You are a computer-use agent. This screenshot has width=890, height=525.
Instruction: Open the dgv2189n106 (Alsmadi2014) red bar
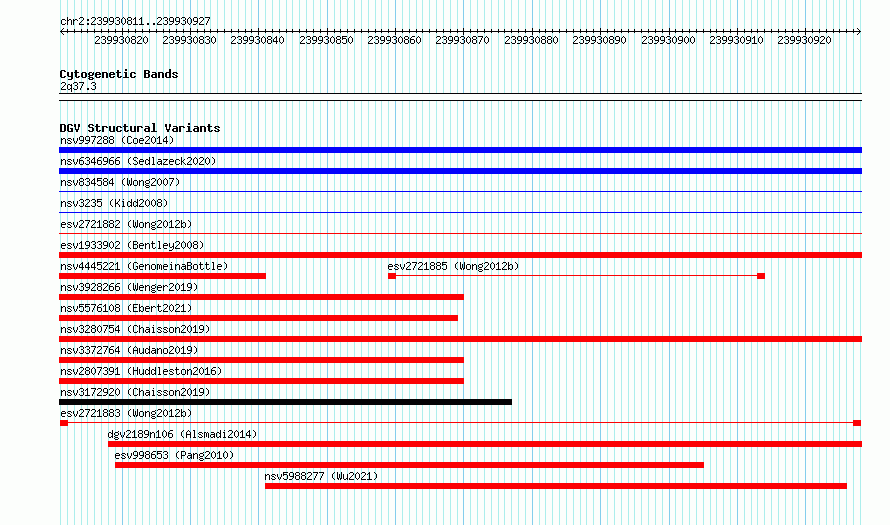point(485,444)
